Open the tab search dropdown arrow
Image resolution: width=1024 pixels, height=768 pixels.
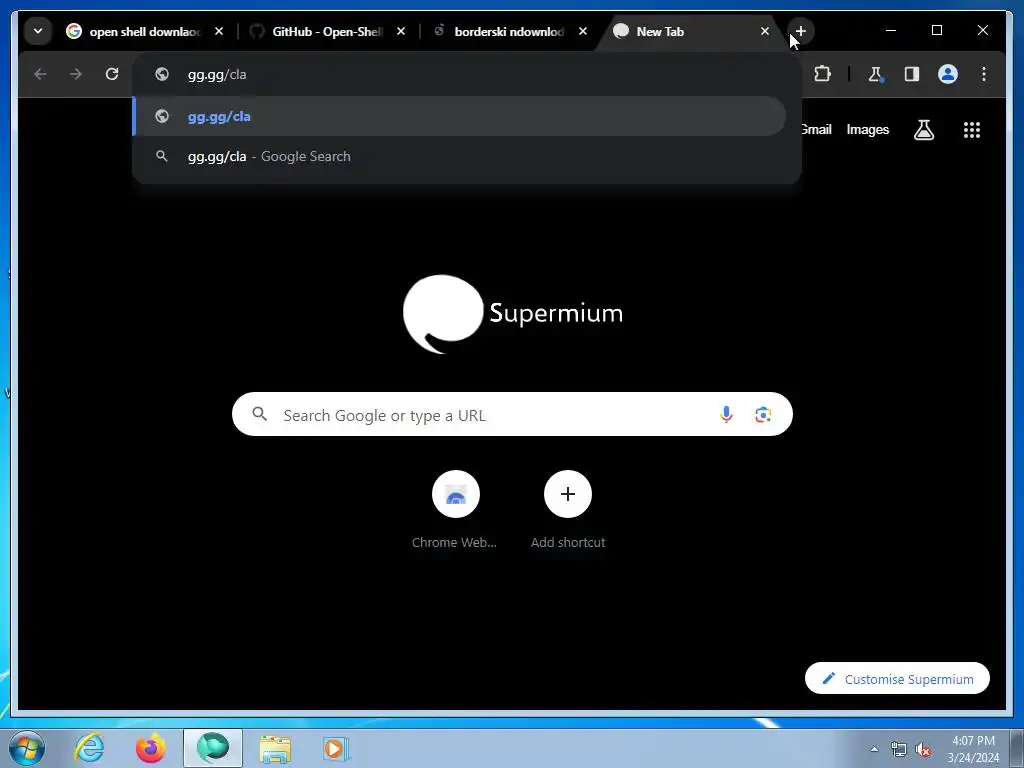pyautogui.click(x=38, y=31)
